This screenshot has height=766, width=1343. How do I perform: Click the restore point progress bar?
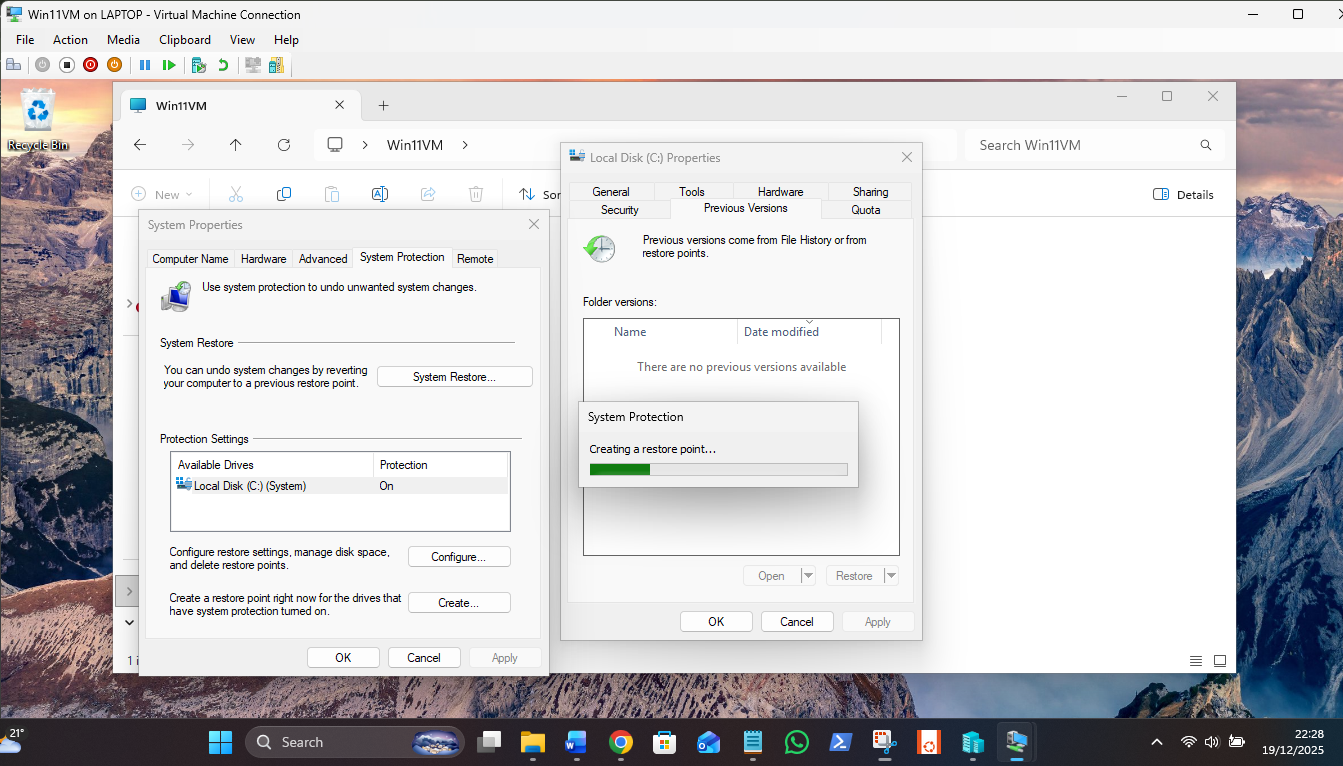(718, 469)
